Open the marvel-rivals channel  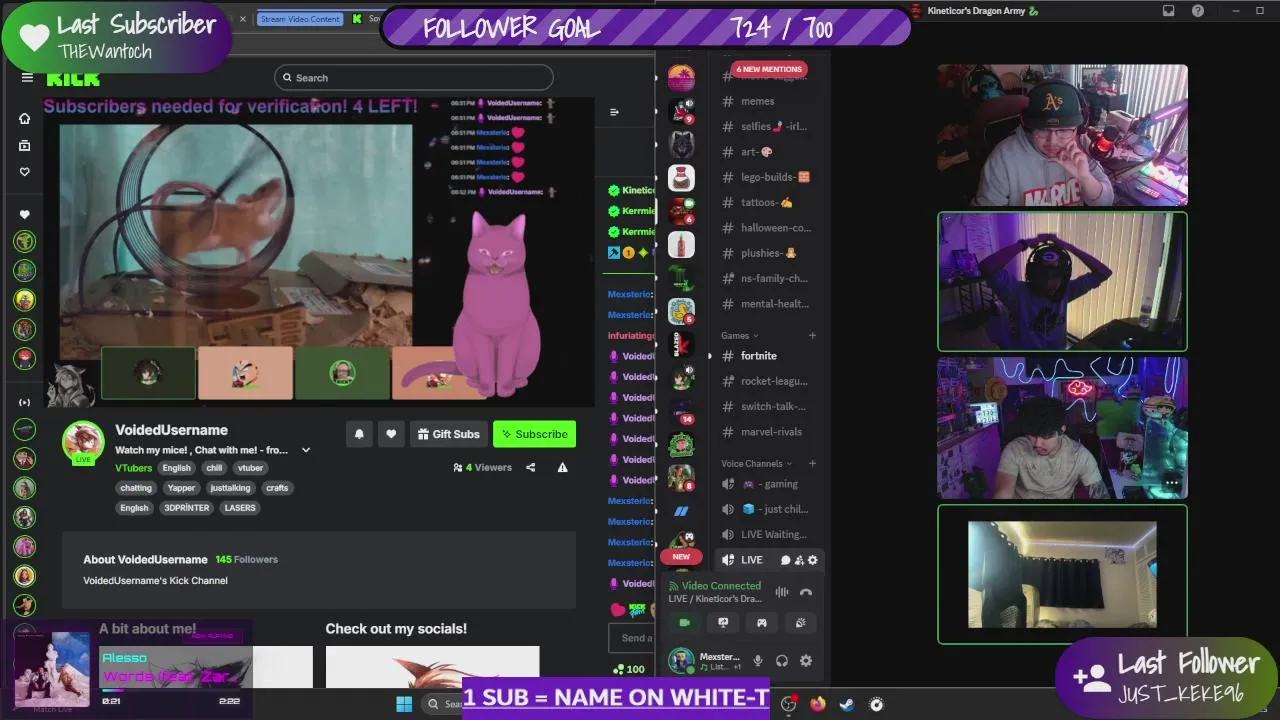pyautogui.click(x=766, y=432)
